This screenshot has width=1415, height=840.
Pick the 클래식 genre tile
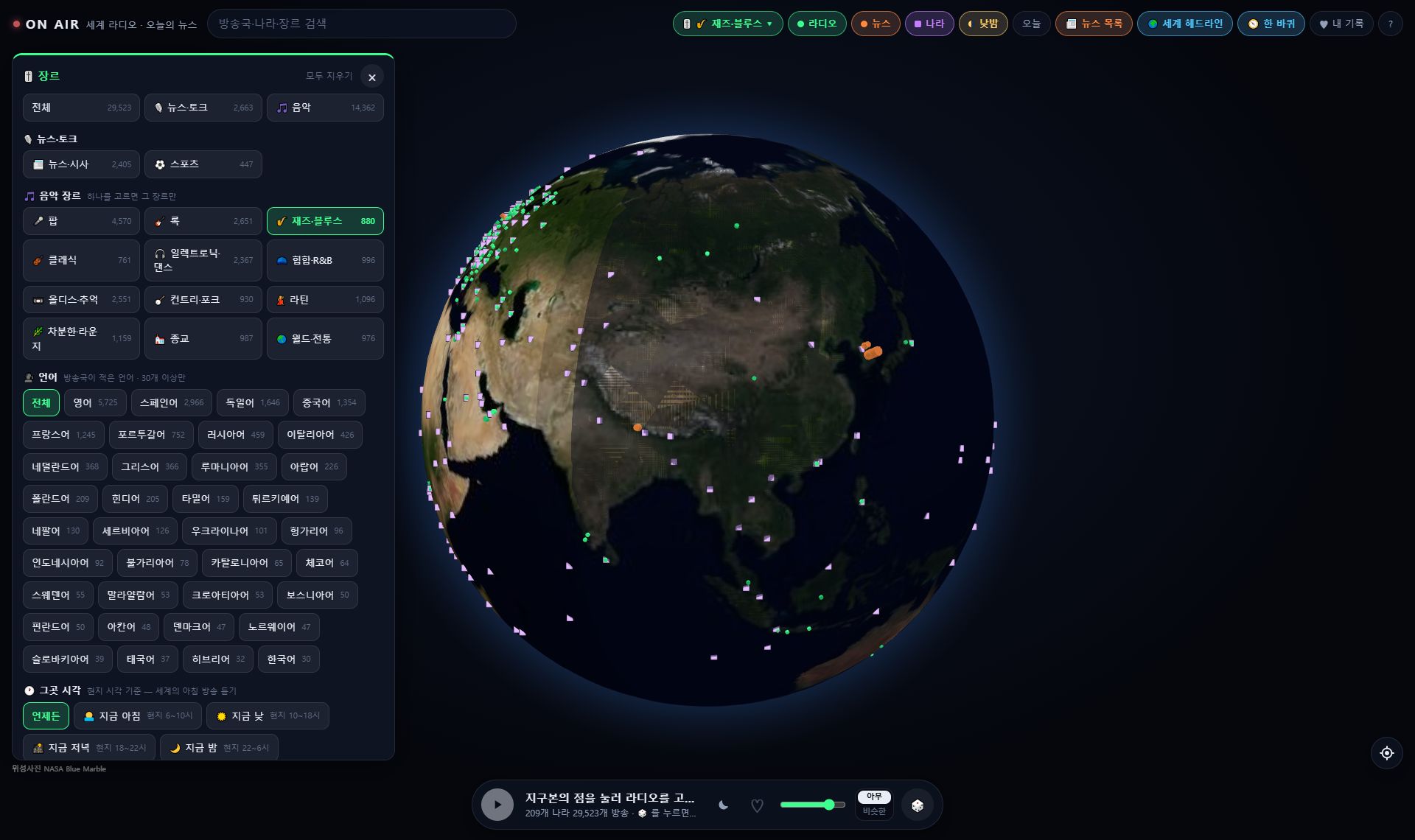[81, 260]
